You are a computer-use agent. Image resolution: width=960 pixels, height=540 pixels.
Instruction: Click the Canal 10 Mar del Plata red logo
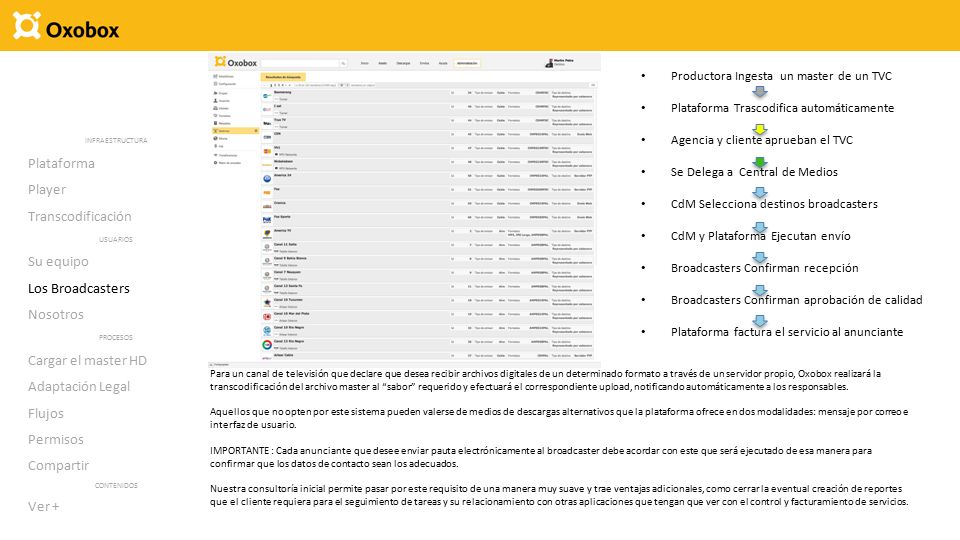(x=267, y=317)
